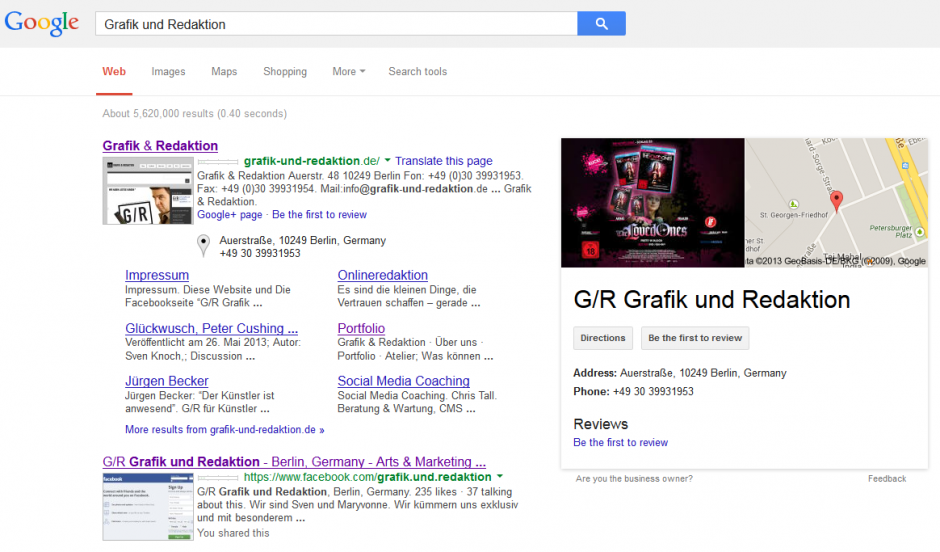Click Be the first to review button in panel
This screenshot has width=940, height=552.
click(x=695, y=338)
